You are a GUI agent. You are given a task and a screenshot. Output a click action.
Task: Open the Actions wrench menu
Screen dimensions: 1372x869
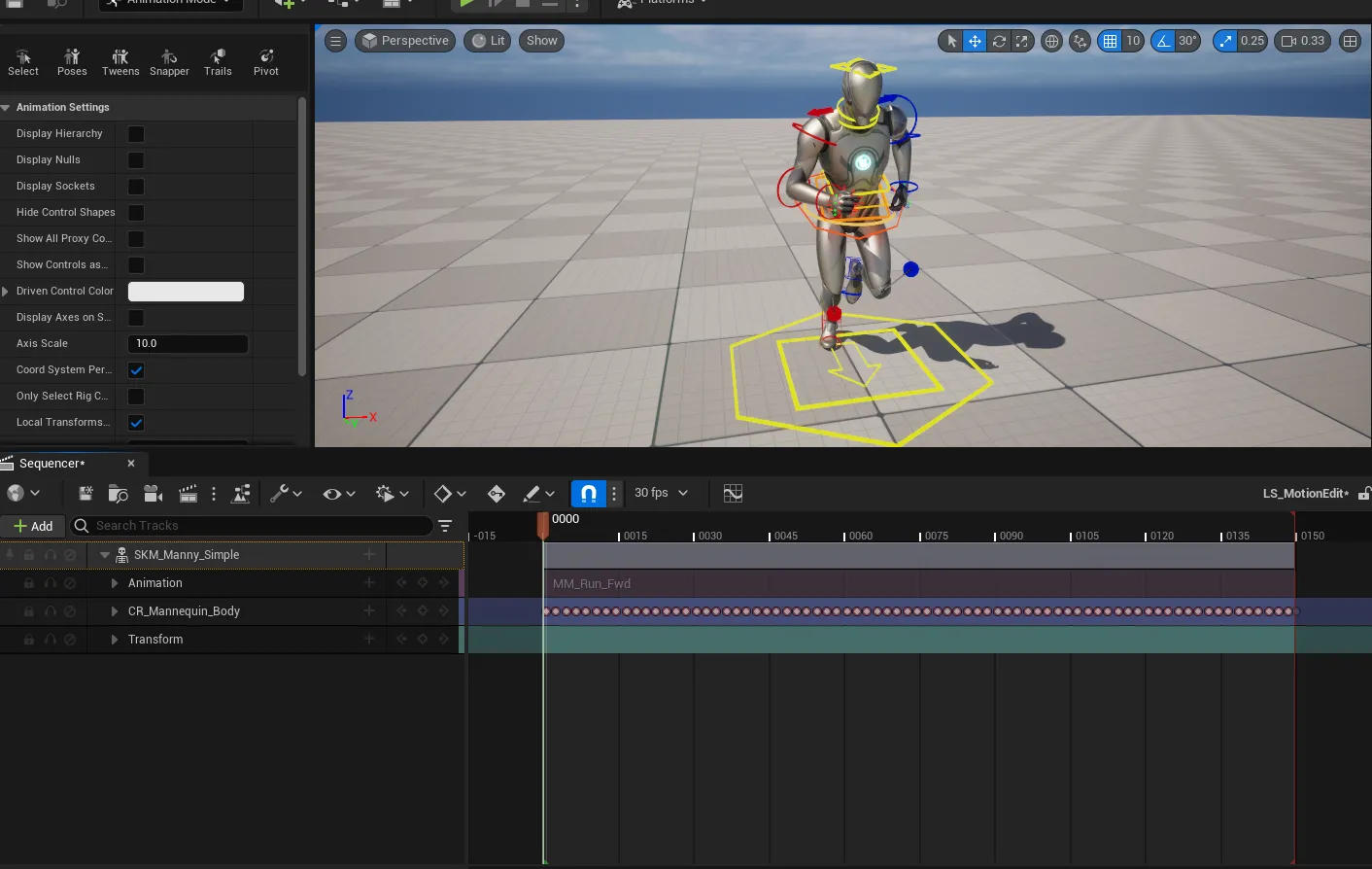[x=286, y=494]
